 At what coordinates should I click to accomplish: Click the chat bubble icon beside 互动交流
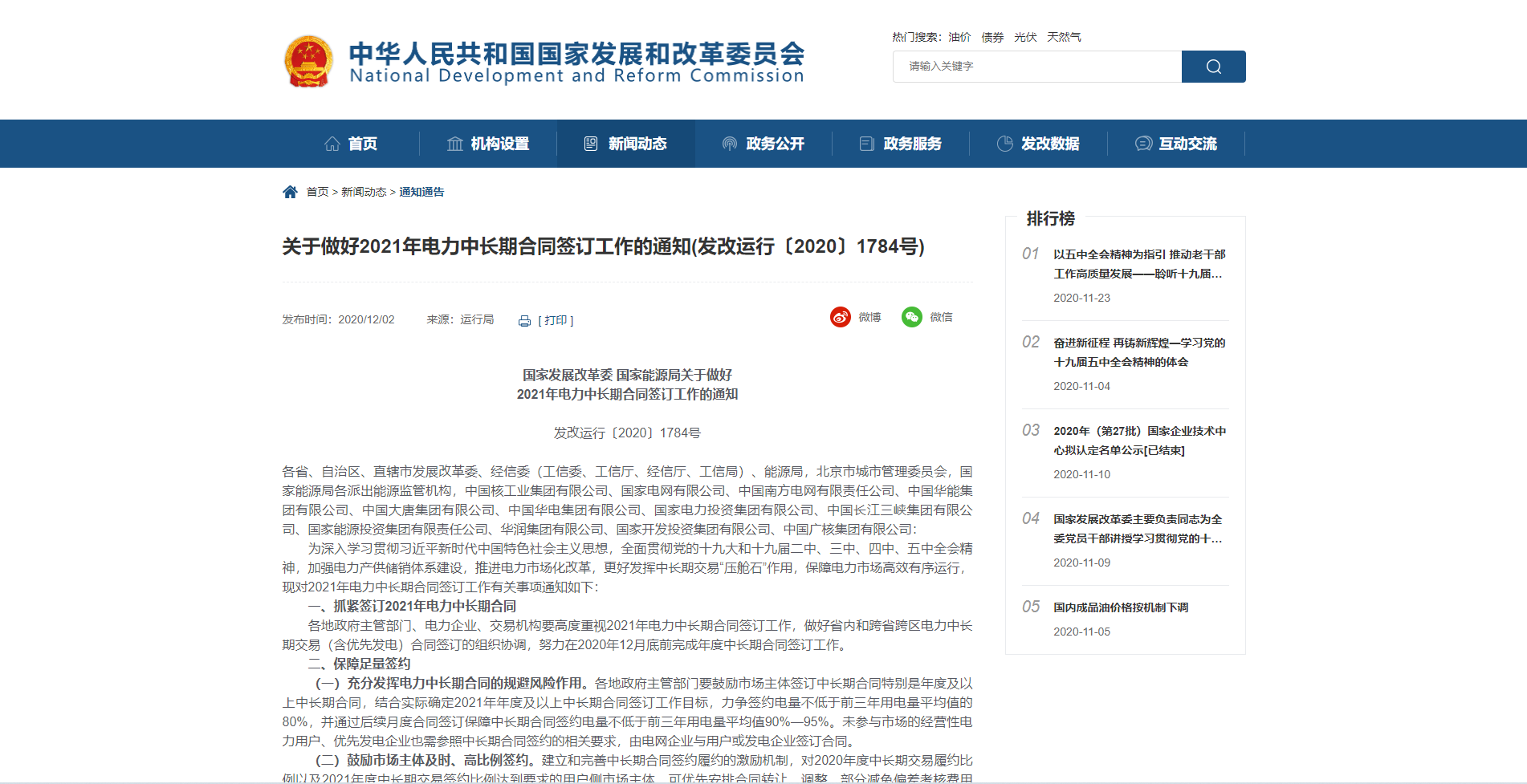coord(1142,143)
